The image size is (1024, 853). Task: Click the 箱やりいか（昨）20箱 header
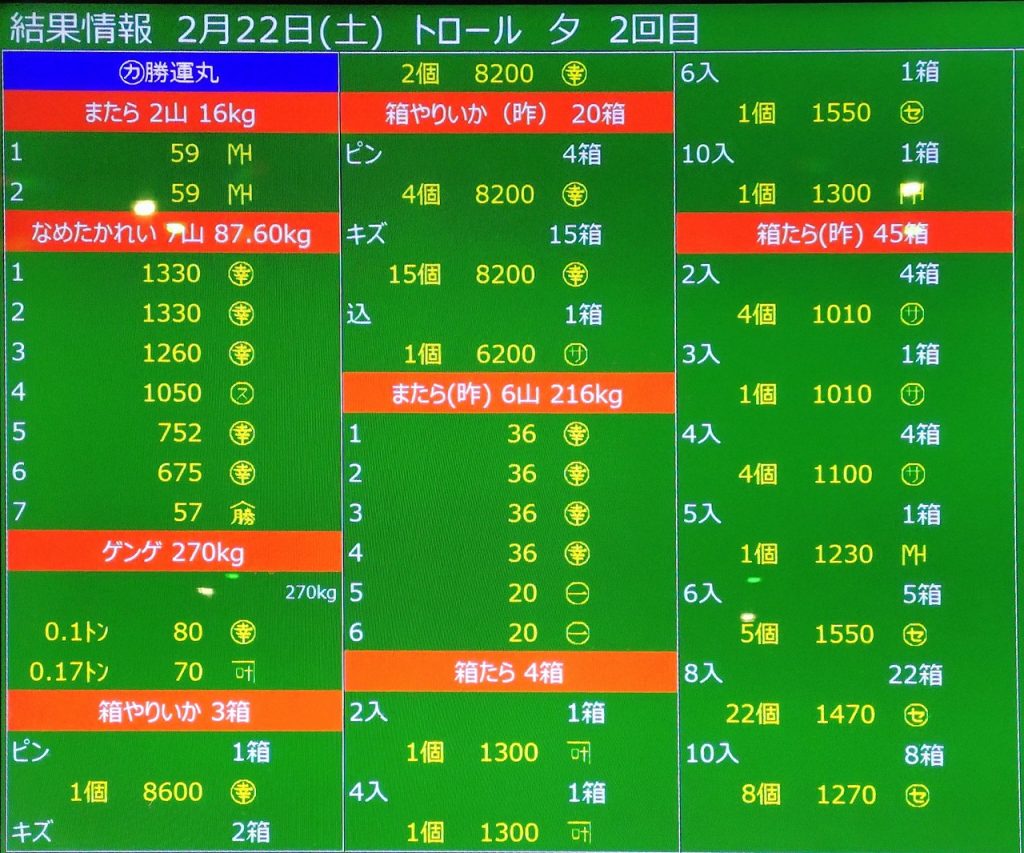click(507, 113)
